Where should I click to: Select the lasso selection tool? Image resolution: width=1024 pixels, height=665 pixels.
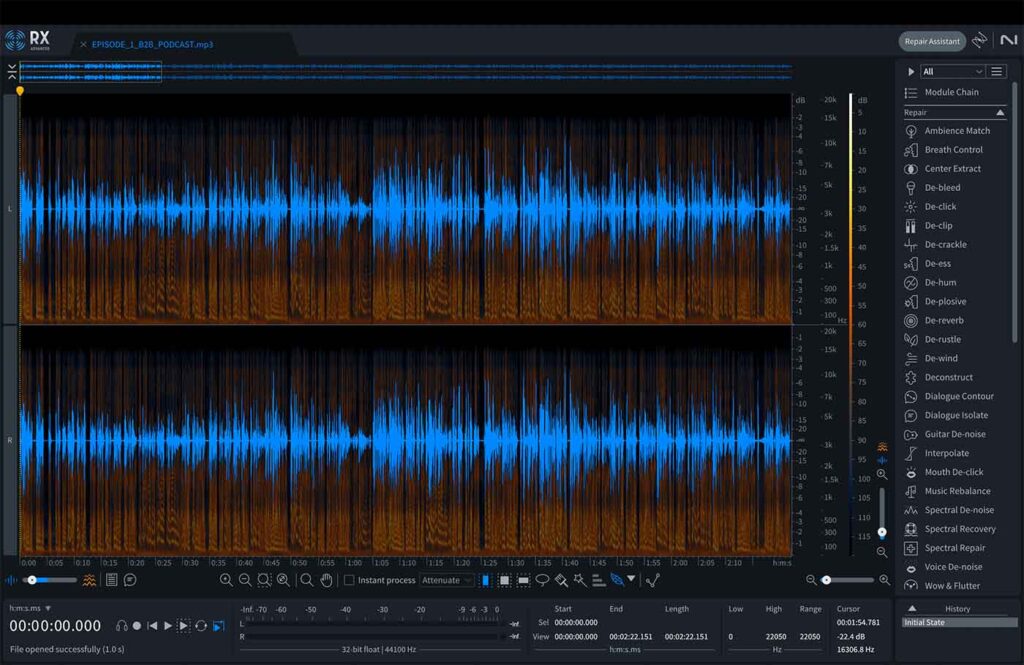(542, 580)
